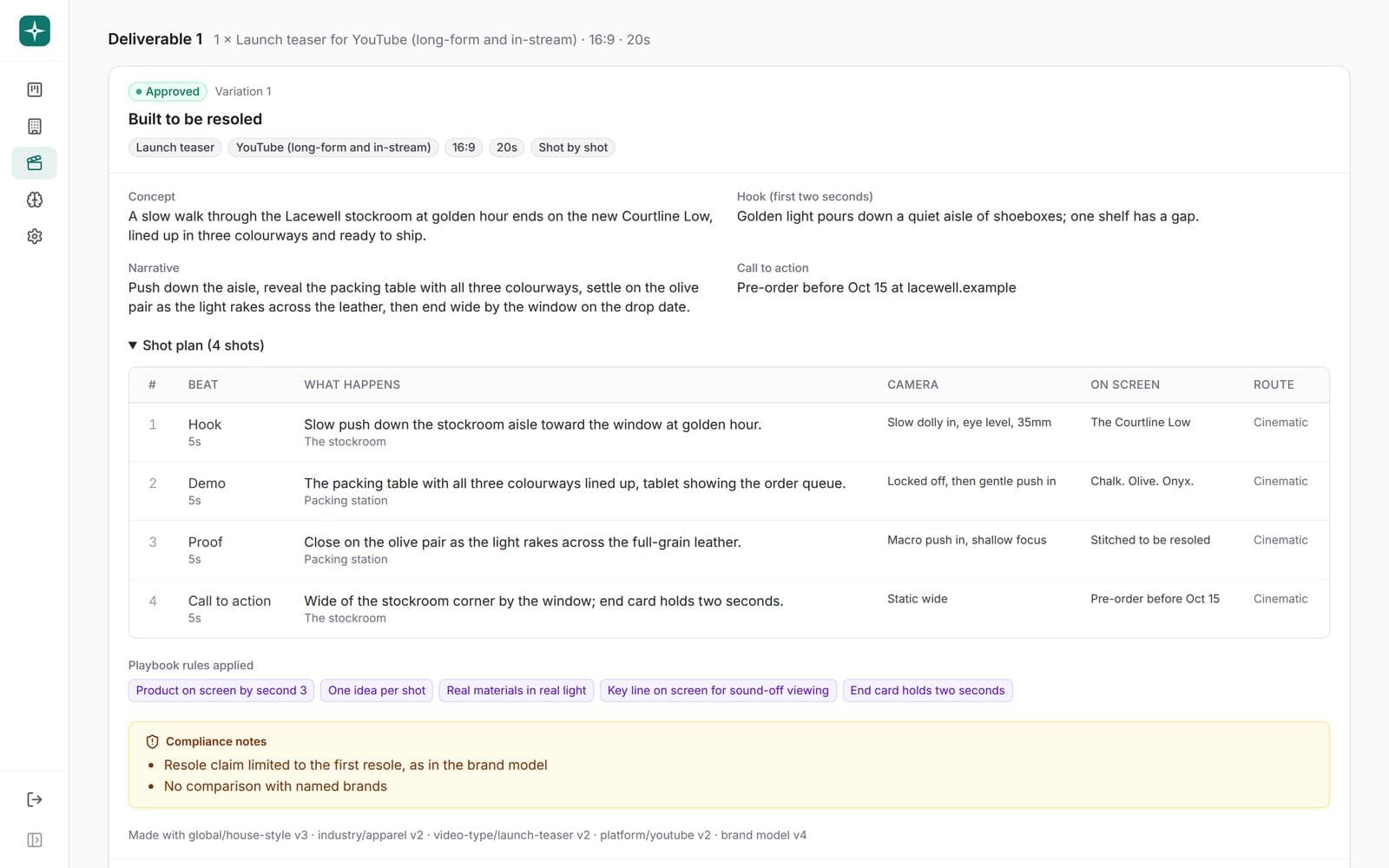Click Key line on screen for sound-off viewing
Viewport: 1389px width, 868px height.
(x=718, y=690)
